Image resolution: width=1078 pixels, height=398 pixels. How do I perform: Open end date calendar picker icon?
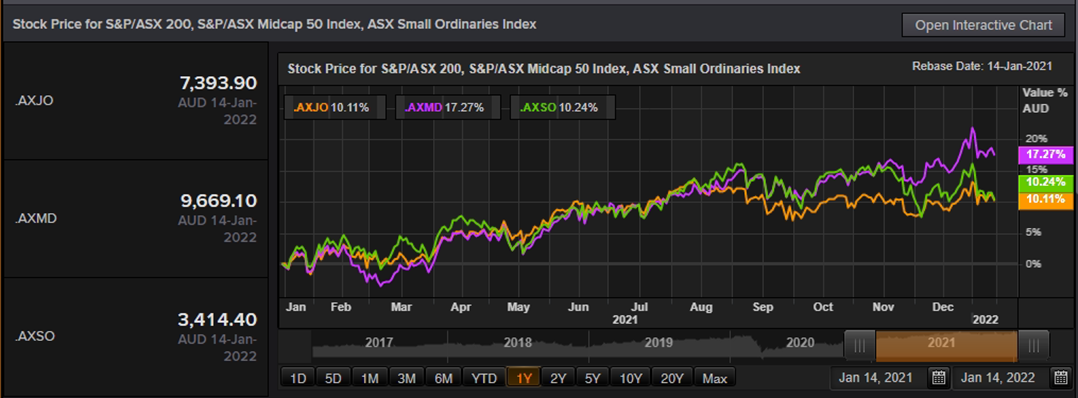coord(1059,377)
